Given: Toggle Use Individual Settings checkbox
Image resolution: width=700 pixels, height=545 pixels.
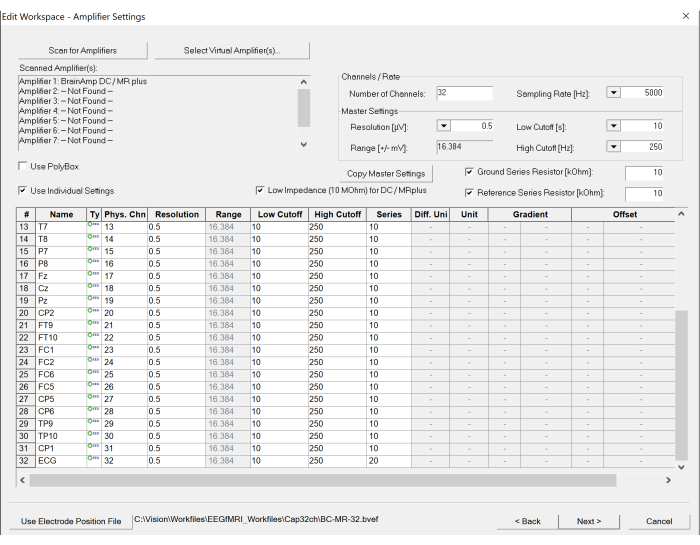Looking at the screenshot, I should coord(22,191).
